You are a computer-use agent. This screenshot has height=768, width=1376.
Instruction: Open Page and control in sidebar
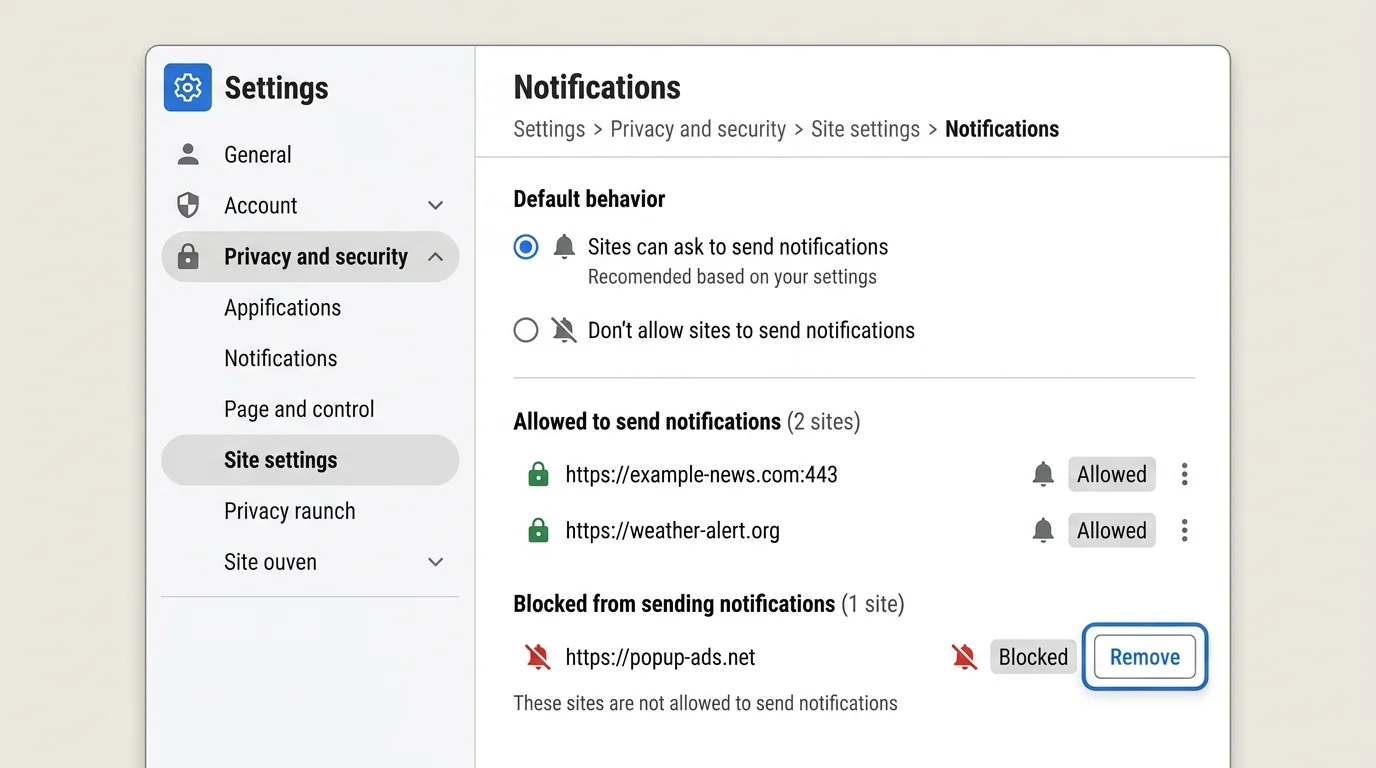coord(299,409)
